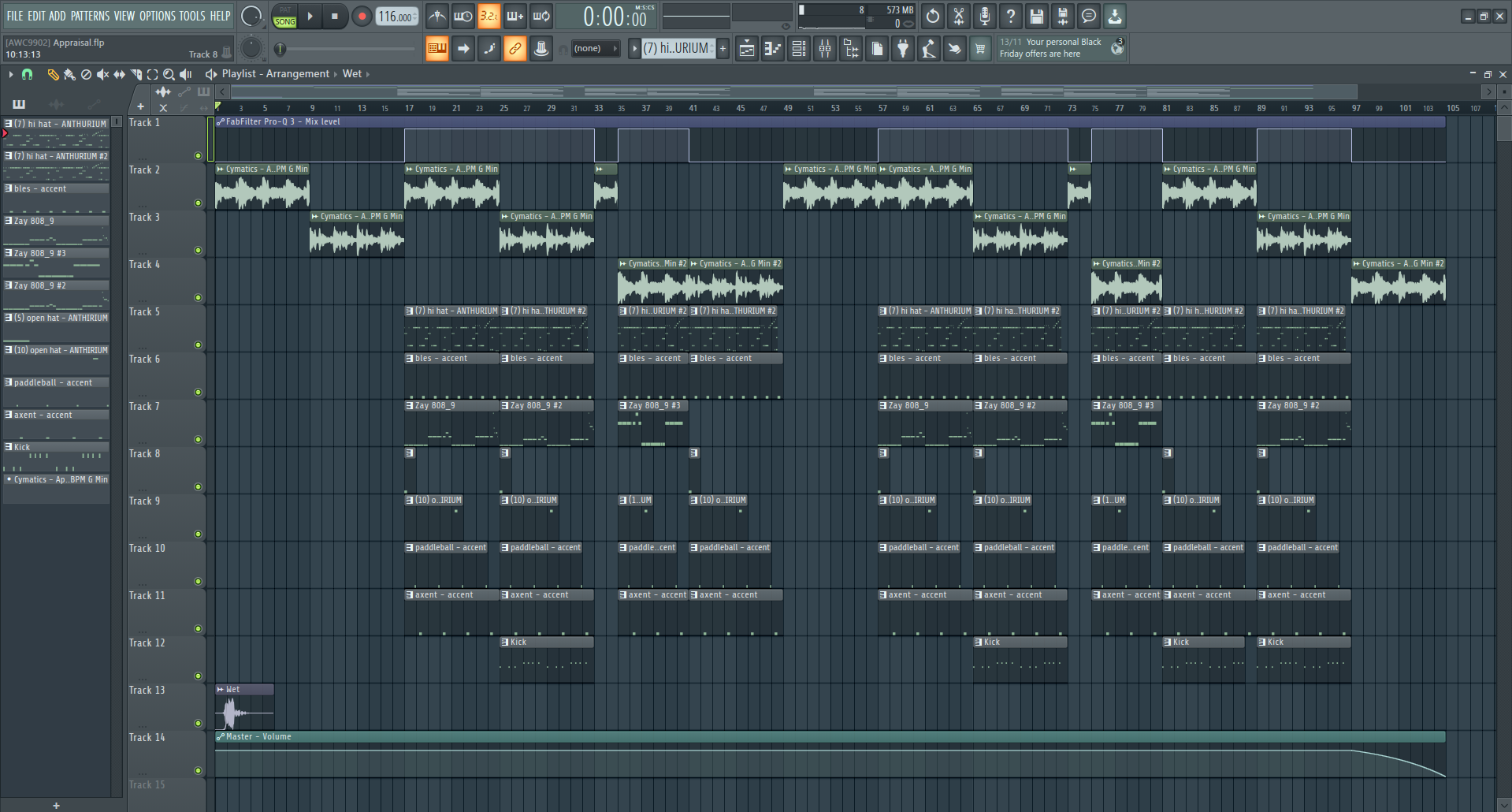This screenshot has height=812, width=1512.
Task: Toggle the note/clip grouping link button
Action: click(x=515, y=49)
